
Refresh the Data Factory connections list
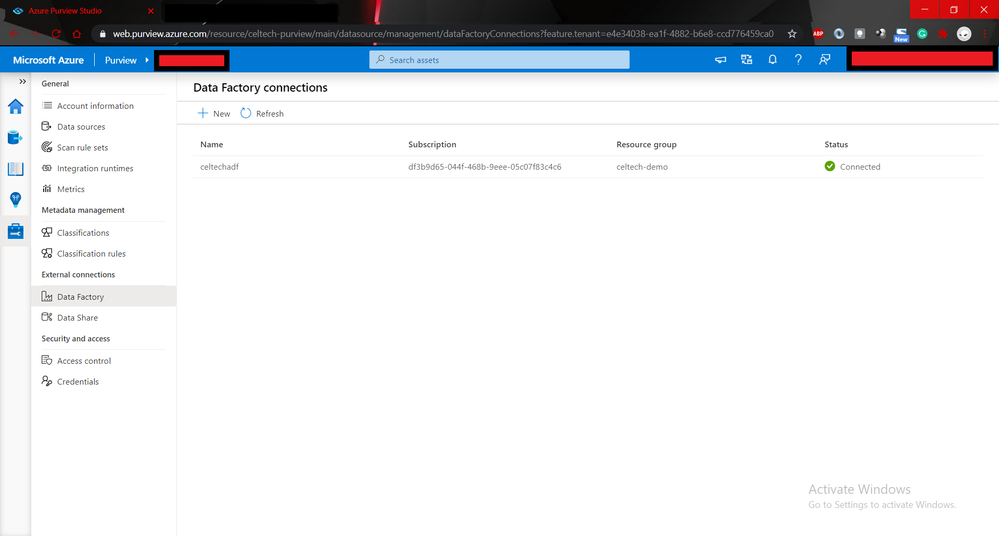click(262, 113)
